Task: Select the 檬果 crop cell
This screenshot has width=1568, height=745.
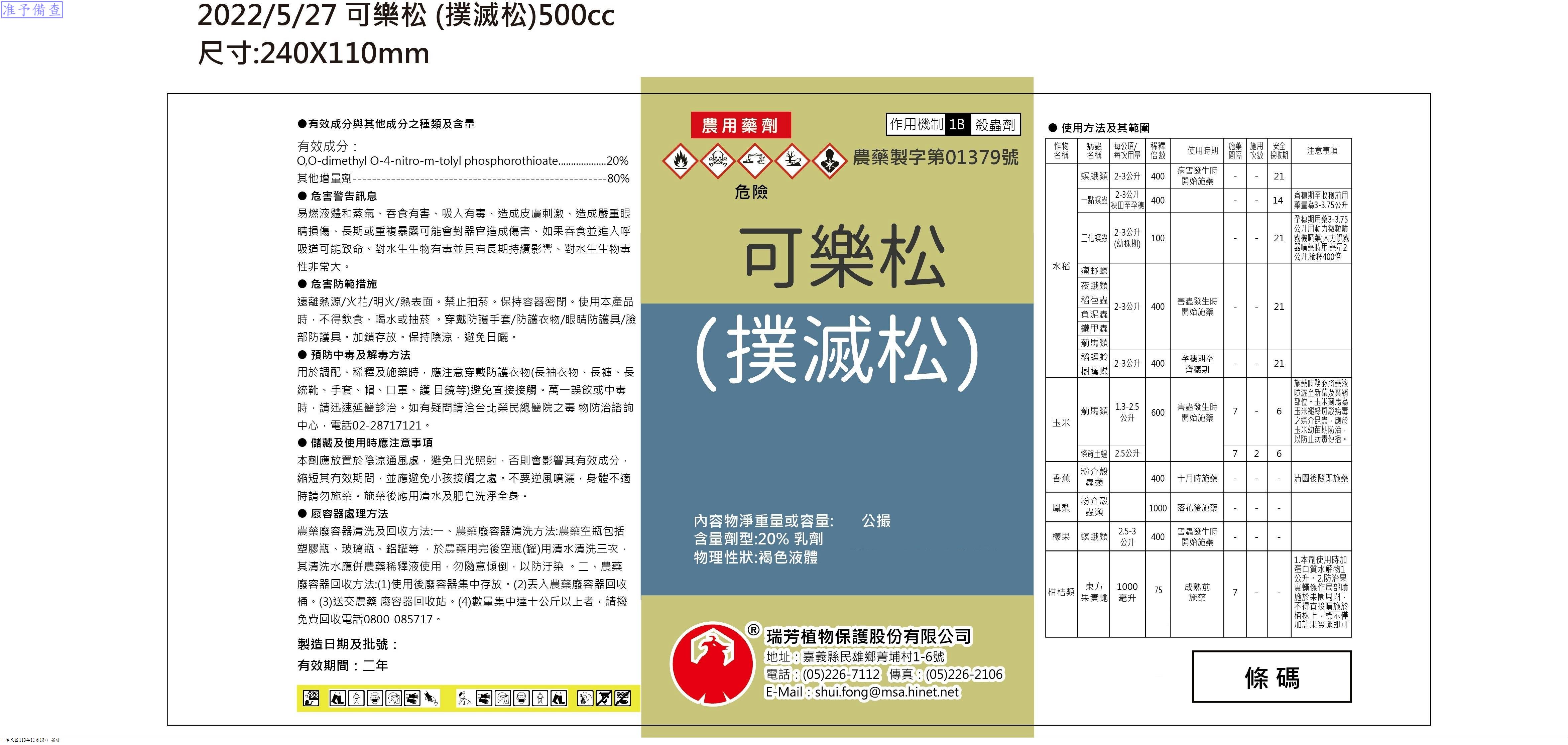Action: click(x=1061, y=537)
